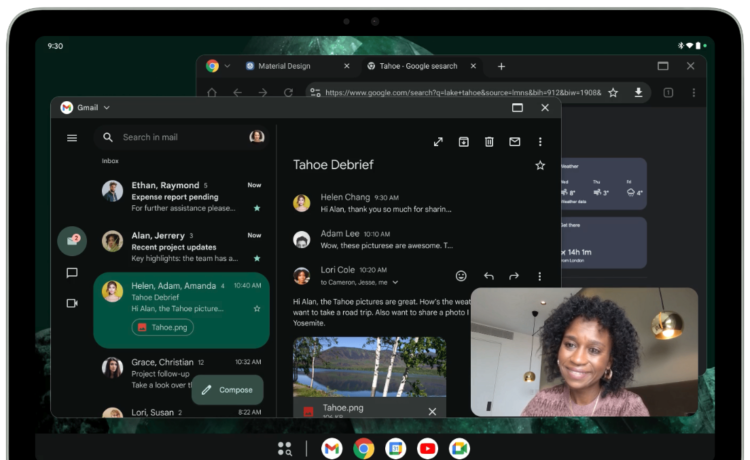
Task: Launch Google Meet from the taskbar
Action: click(x=459, y=449)
